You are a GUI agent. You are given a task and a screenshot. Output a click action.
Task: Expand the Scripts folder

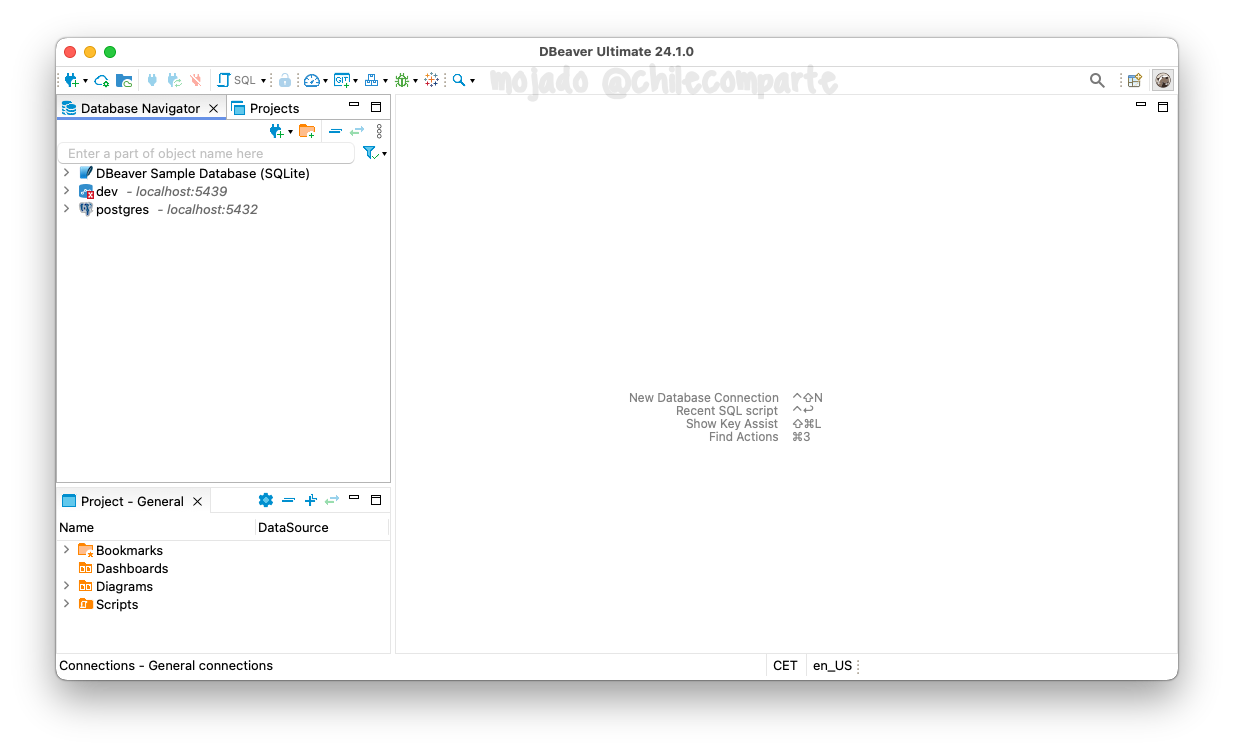(66, 604)
